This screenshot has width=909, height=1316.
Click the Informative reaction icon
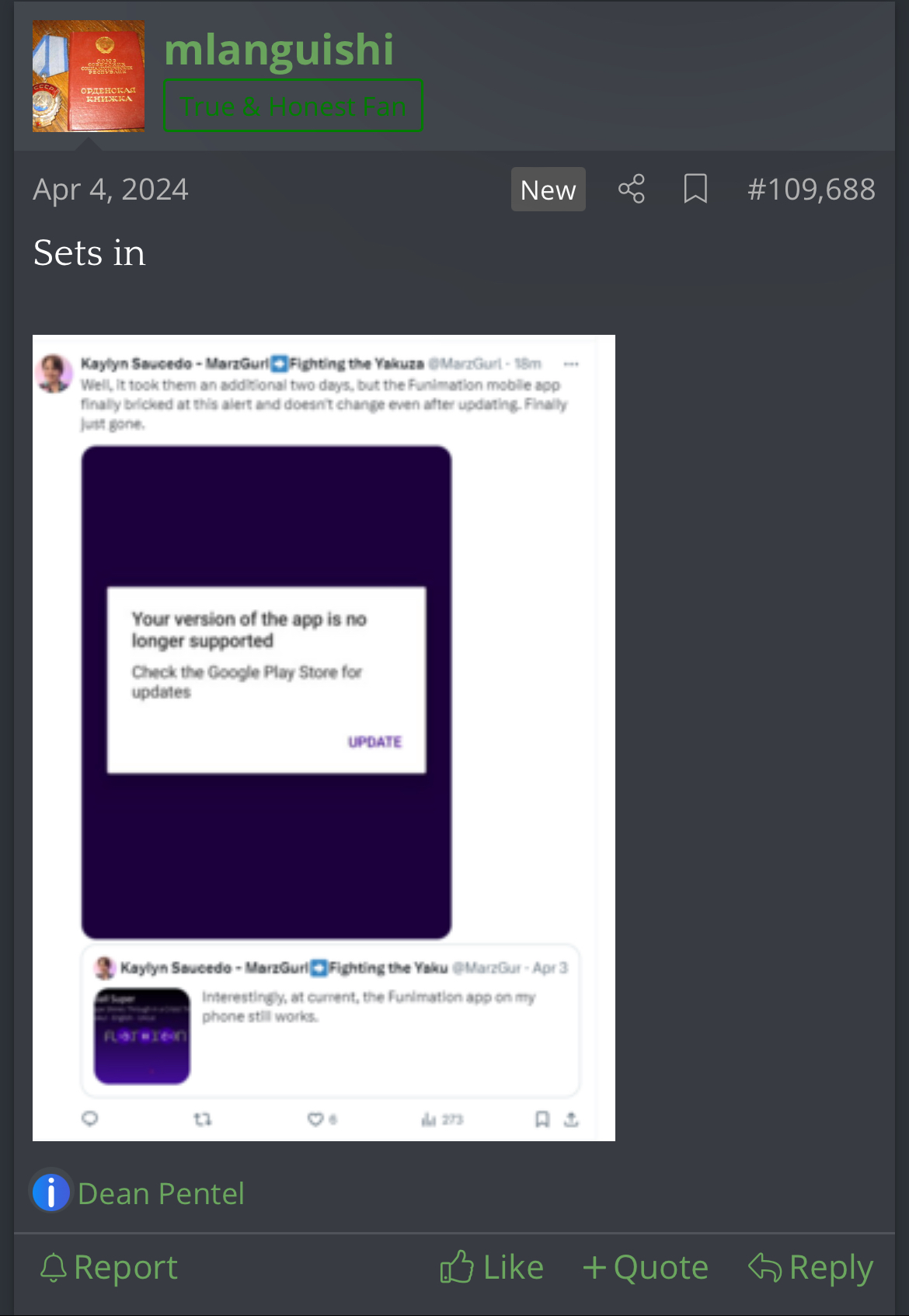51,1192
